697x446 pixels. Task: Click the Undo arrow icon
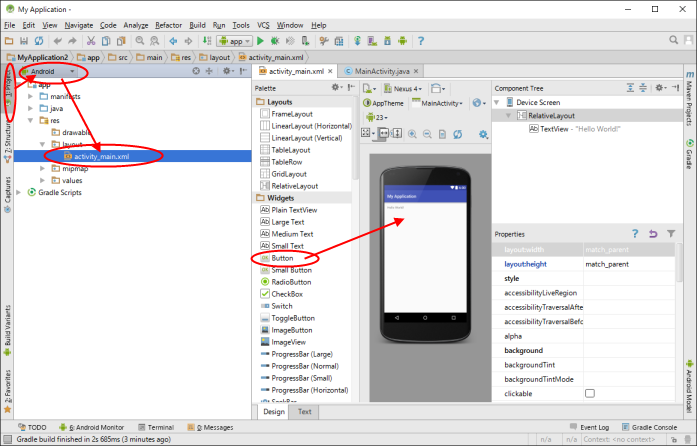tap(57, 41)
